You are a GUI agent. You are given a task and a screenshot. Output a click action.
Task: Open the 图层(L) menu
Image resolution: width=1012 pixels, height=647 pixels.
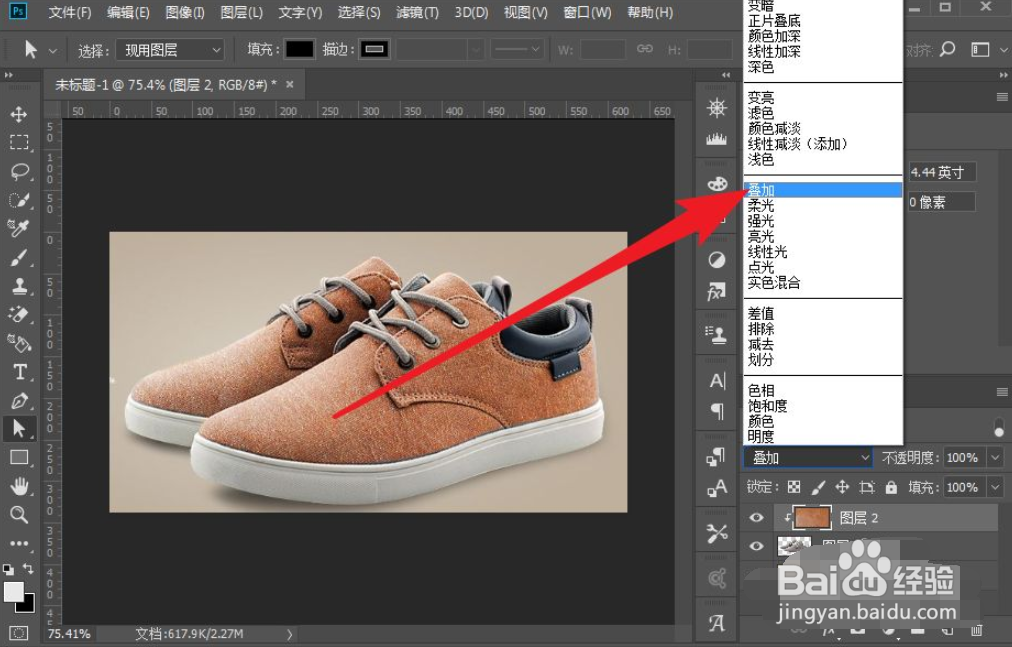[x=242, y=12]
